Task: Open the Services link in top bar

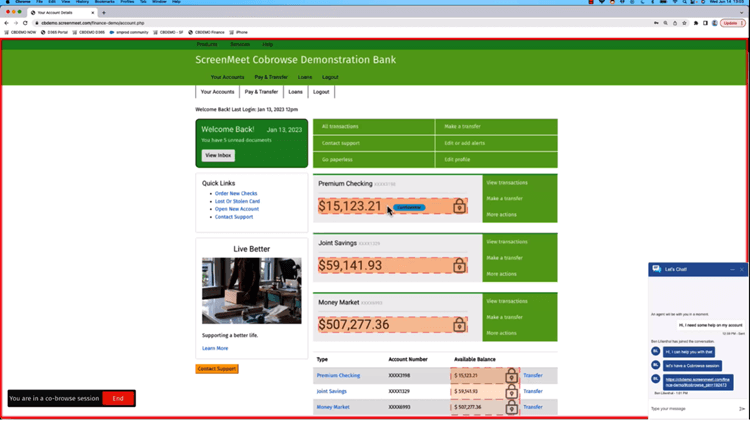Action: [x=240, y=44]
